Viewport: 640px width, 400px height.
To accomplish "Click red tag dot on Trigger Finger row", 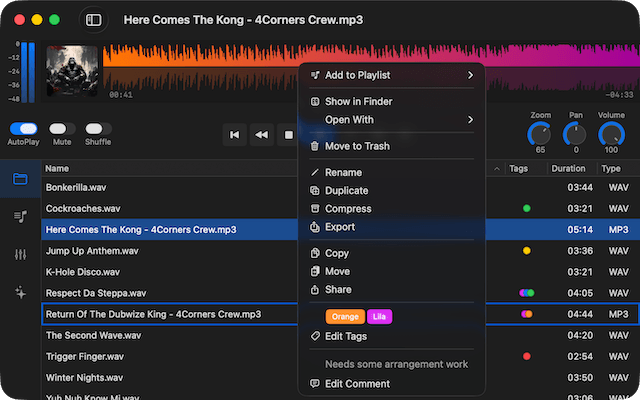I will [527, 356].
